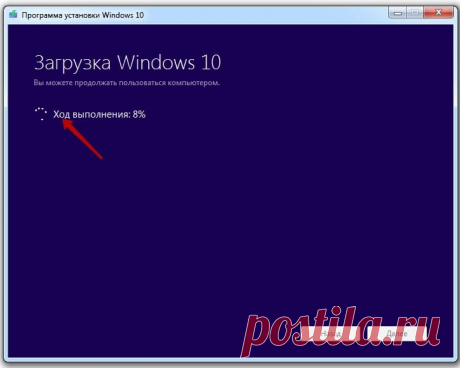
Task: Click the 'Назад' button
Action: coord(331,333)
